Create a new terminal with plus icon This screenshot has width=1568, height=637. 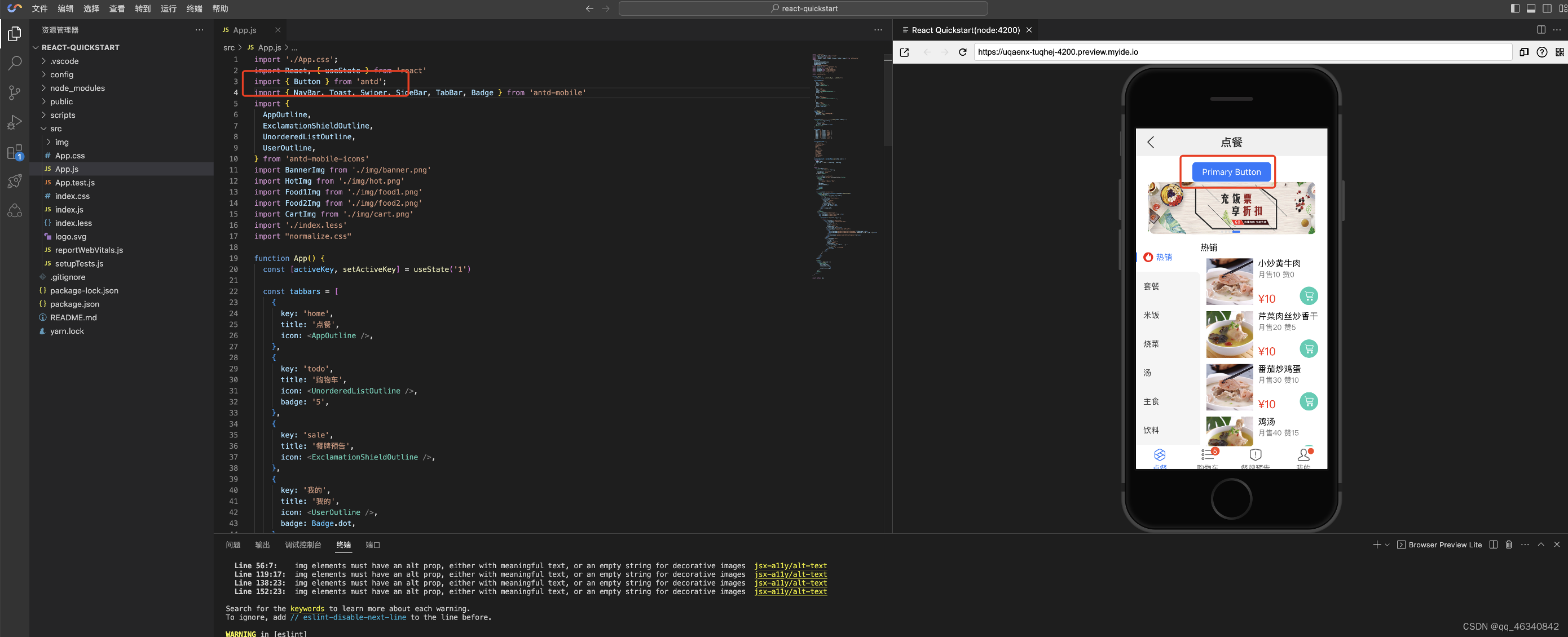coord(1376,545)
